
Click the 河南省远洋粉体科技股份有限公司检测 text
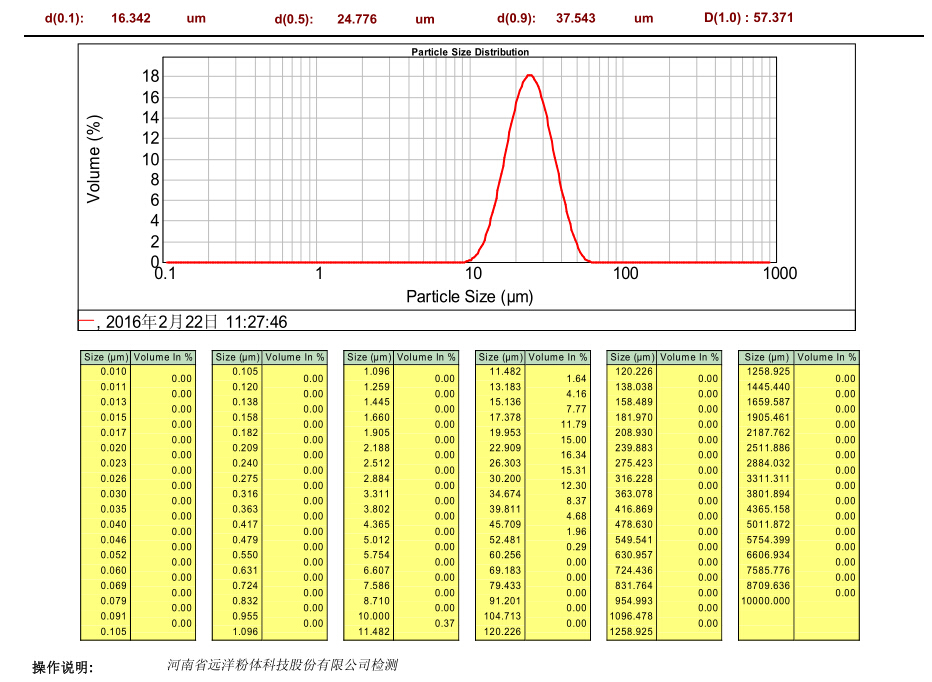click(283, 665)
